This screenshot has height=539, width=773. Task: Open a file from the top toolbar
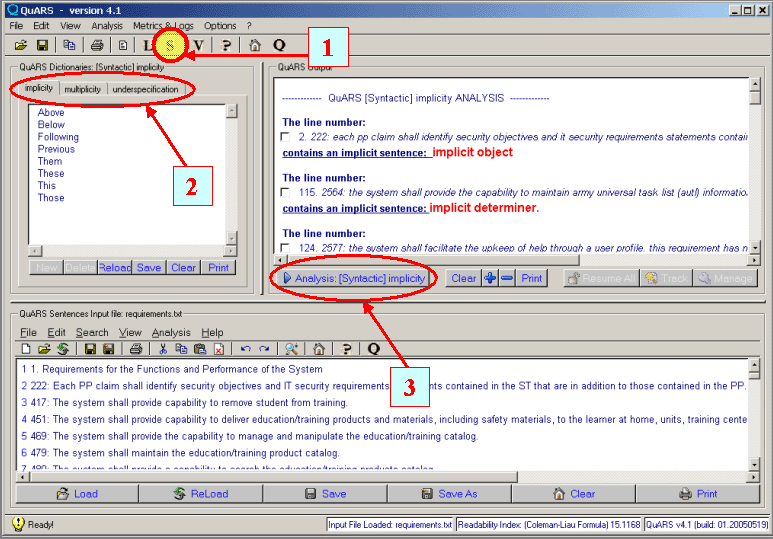click(x=21, y=45)
